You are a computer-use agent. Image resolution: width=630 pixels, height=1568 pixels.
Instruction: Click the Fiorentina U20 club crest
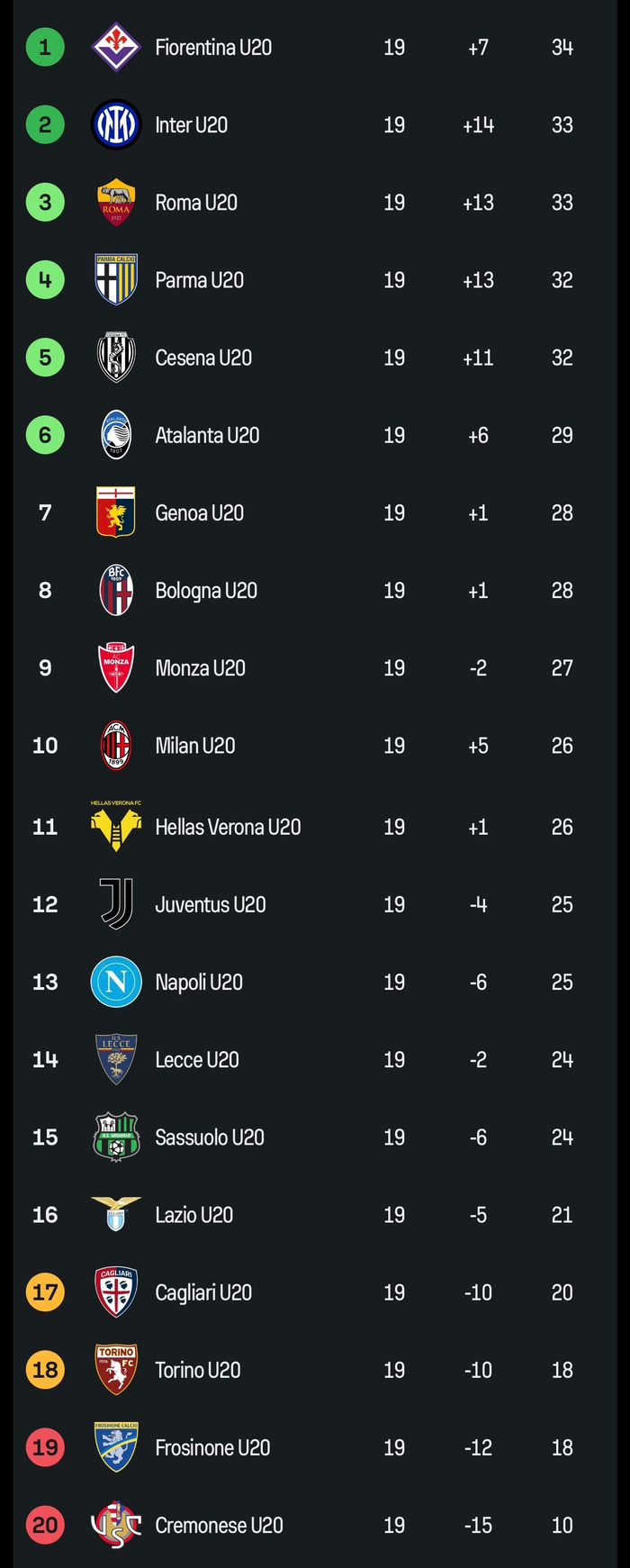click(116, 47)
